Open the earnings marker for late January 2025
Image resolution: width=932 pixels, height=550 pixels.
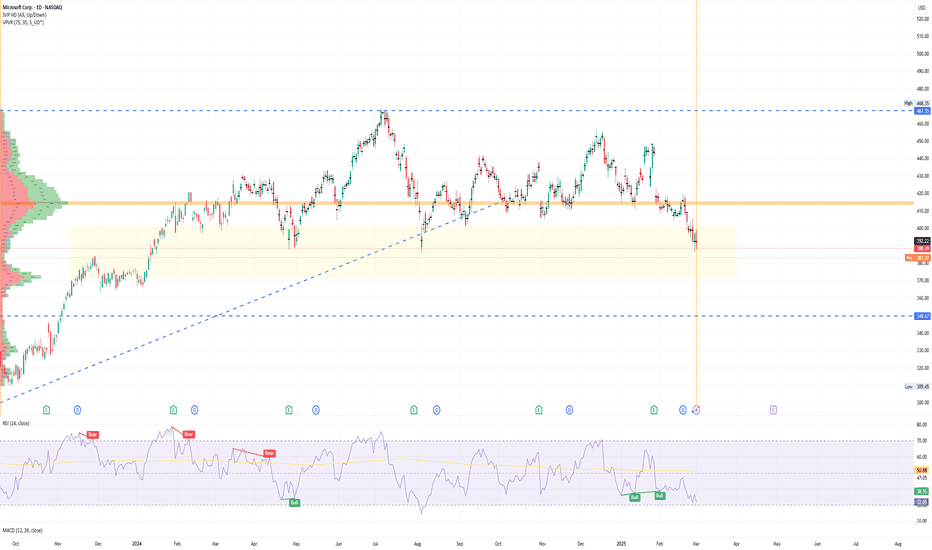654,410
